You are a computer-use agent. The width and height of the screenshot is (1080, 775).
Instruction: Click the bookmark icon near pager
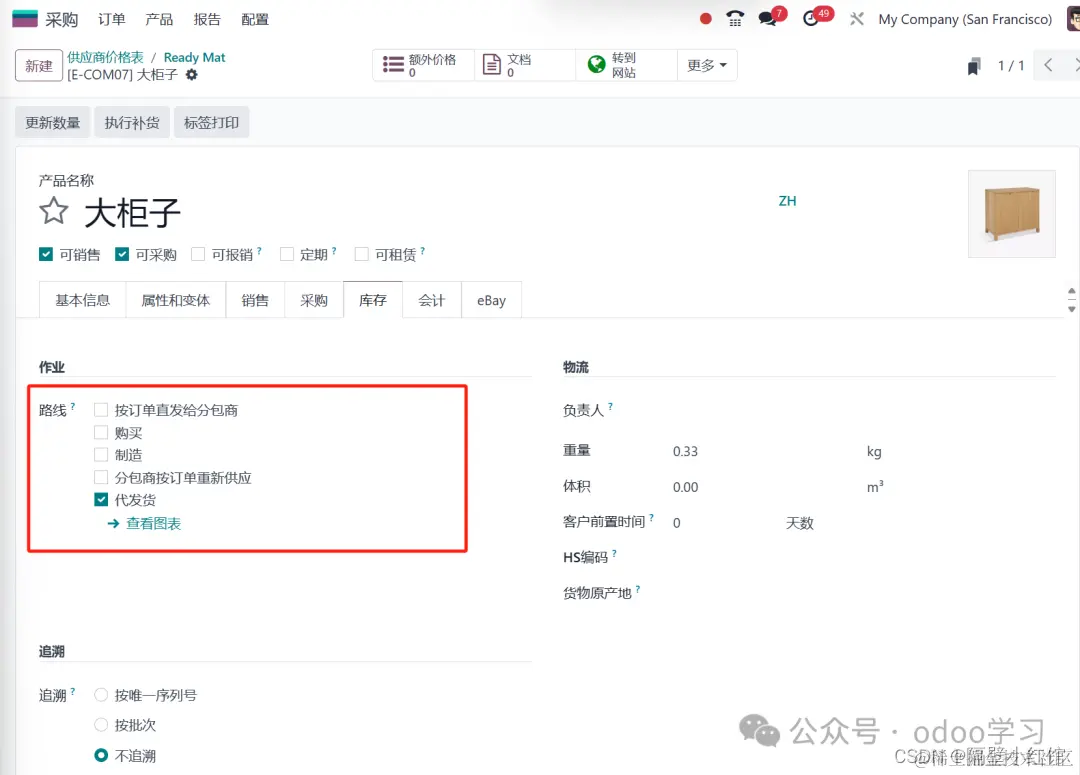tap(973, 66)
